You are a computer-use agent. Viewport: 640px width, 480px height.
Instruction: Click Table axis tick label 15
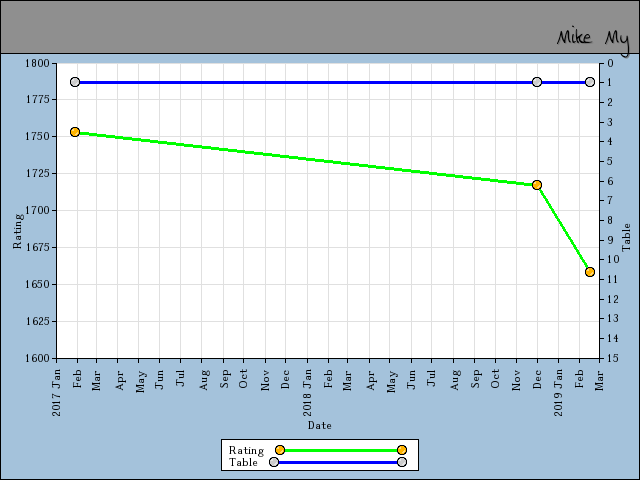click(x=613, y=358)
